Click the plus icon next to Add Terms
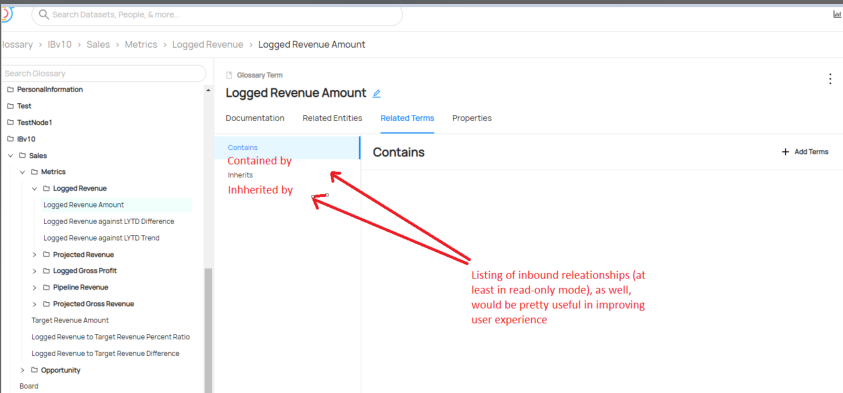Viewport: 843px width, 393px height. pyautogui.click(x=785, y=152)
